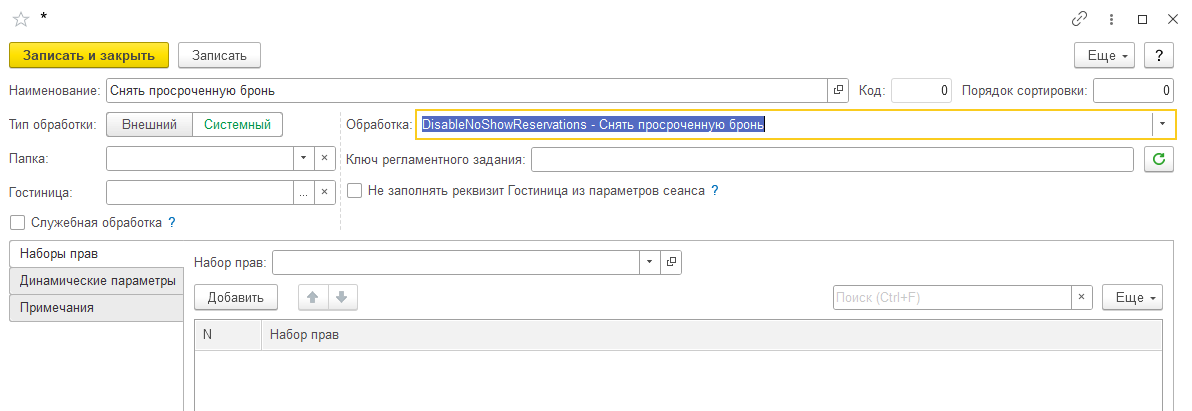Refresh the Ключ регламентного задания value
The height and width of the screenshot is (411, 1192).
pyautogui.click(x=1159, y=160)
